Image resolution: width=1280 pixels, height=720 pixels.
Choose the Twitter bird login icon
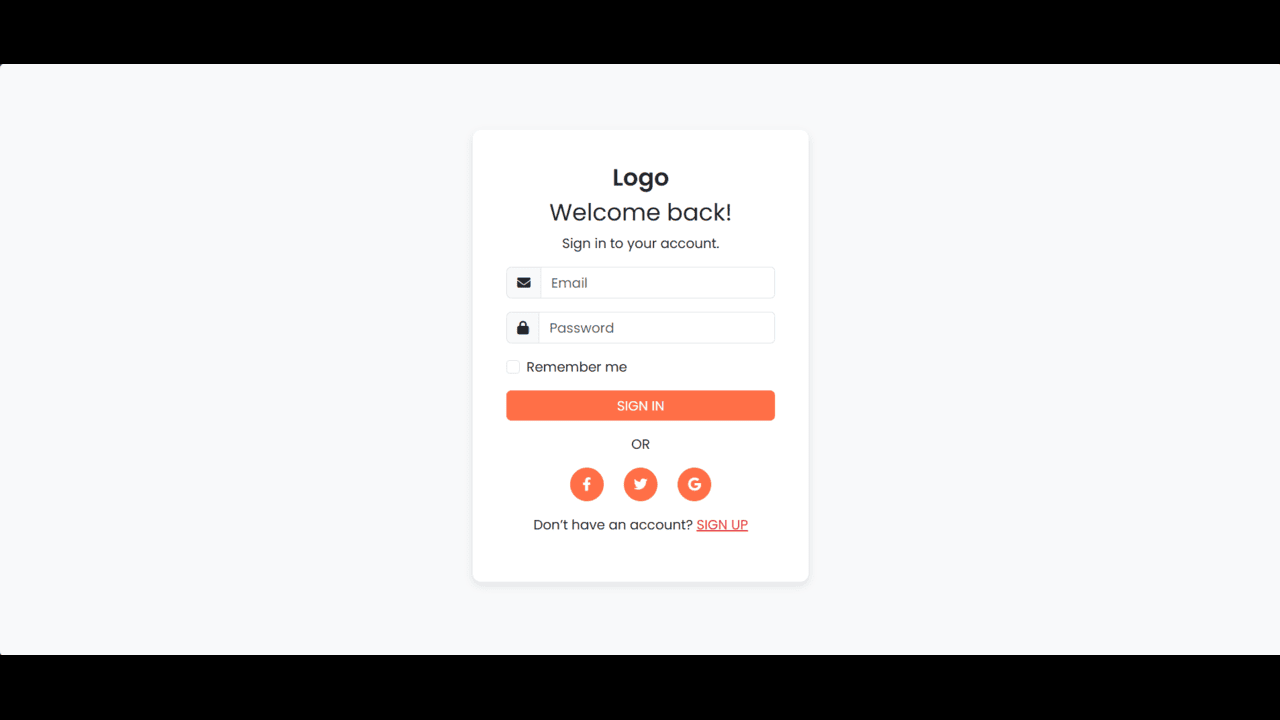tap(641, 484)
